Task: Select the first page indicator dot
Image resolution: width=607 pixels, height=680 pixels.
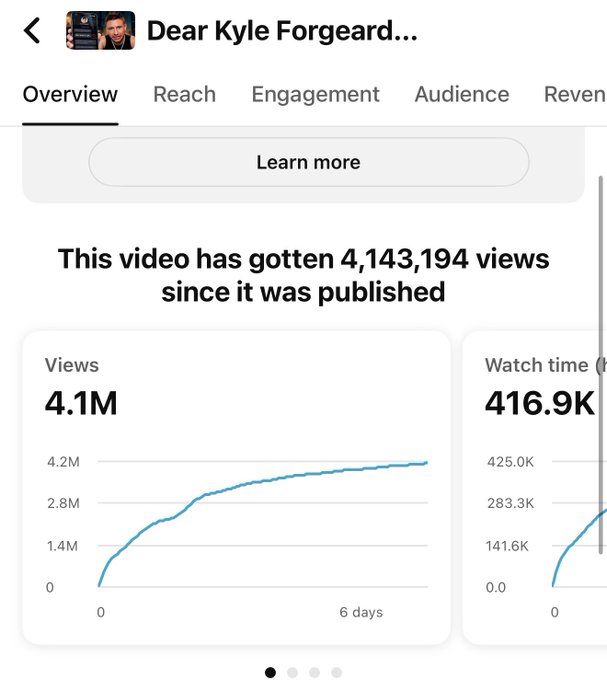Action: 271,672
